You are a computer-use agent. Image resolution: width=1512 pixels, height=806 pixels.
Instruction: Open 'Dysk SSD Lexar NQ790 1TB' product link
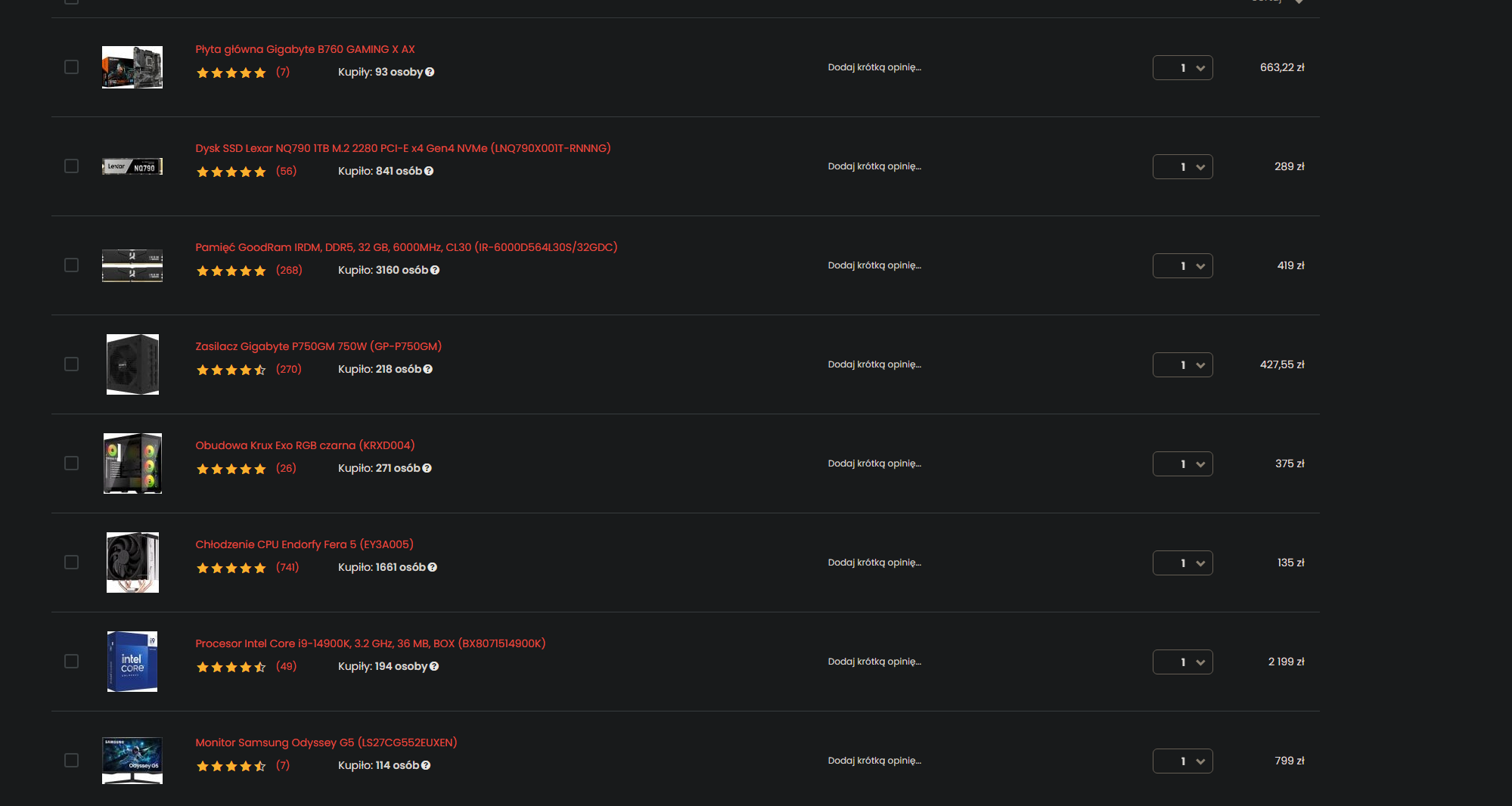(x=403, y=148)
